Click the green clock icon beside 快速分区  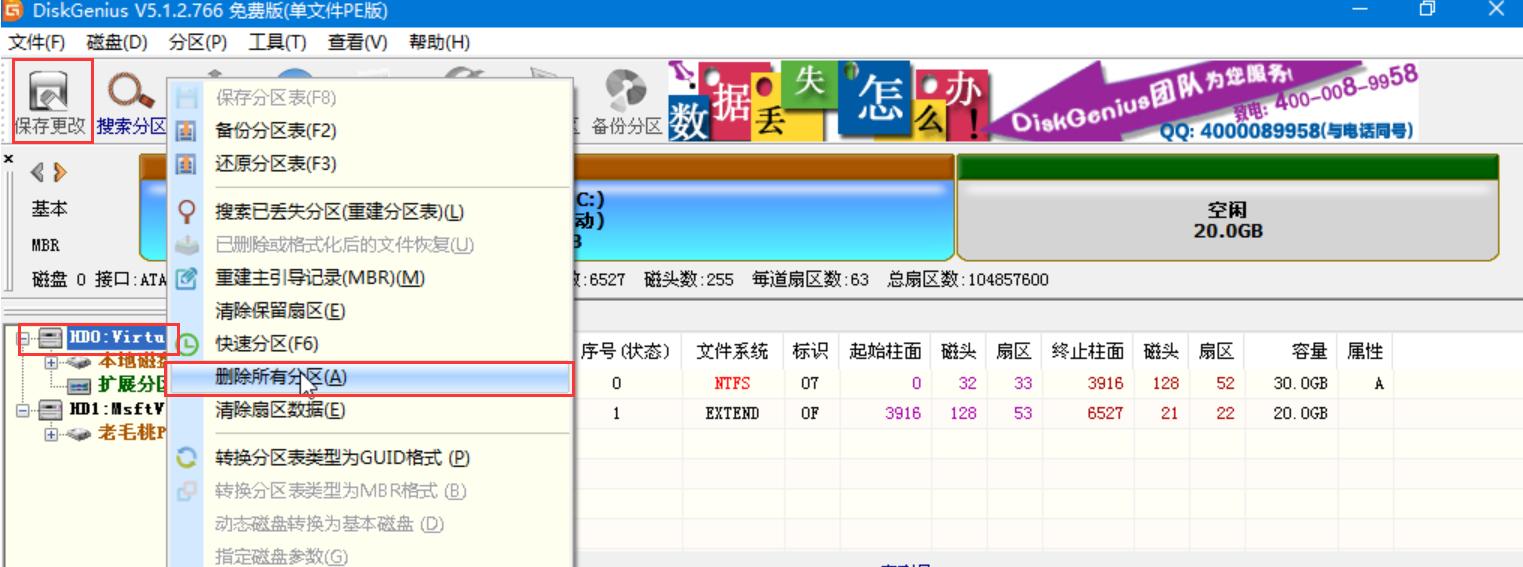click(188, 344)
